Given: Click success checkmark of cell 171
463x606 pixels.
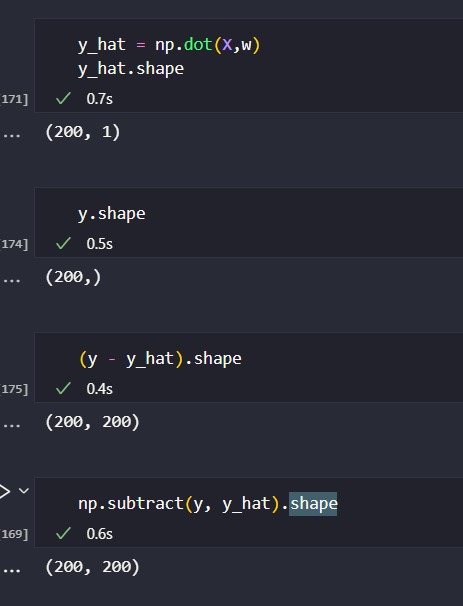Looking at the screenshot, I should click(63, 98).
